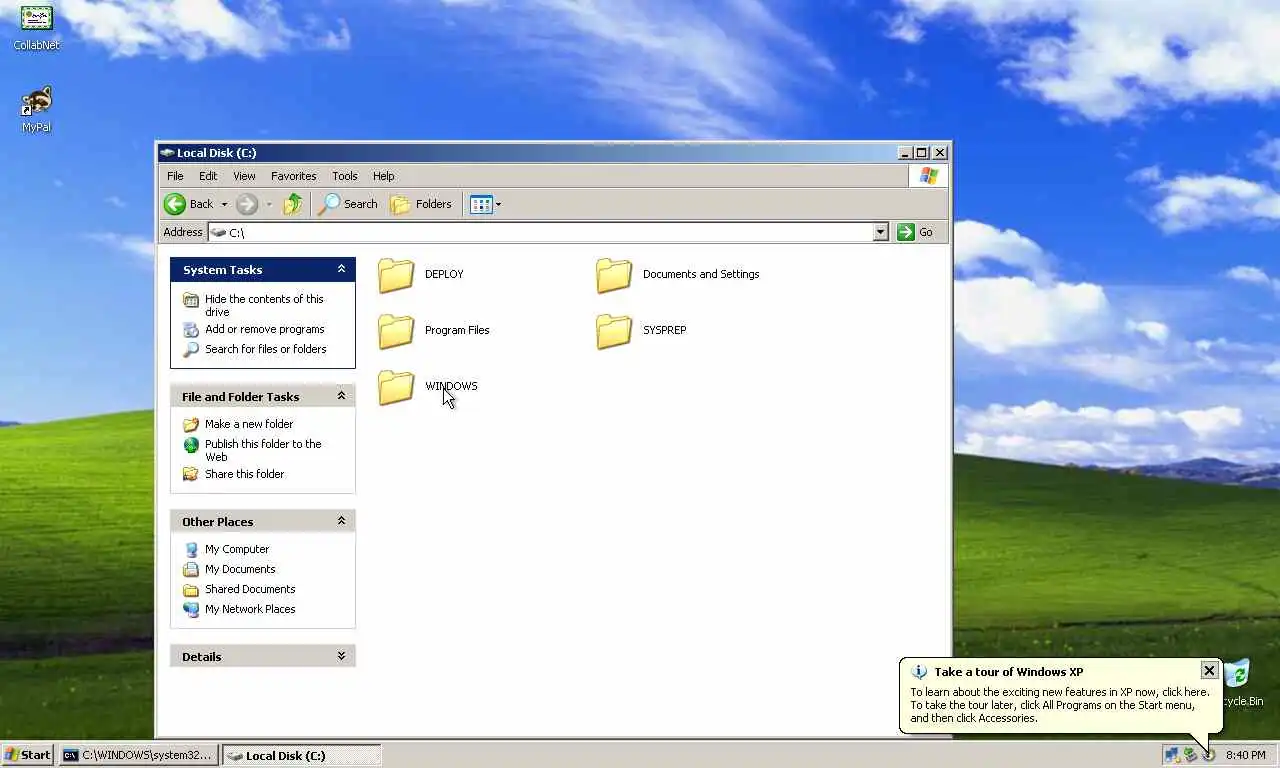Open the CollabNet desktop icon
1280x768 pixels.
pos(37,18)
